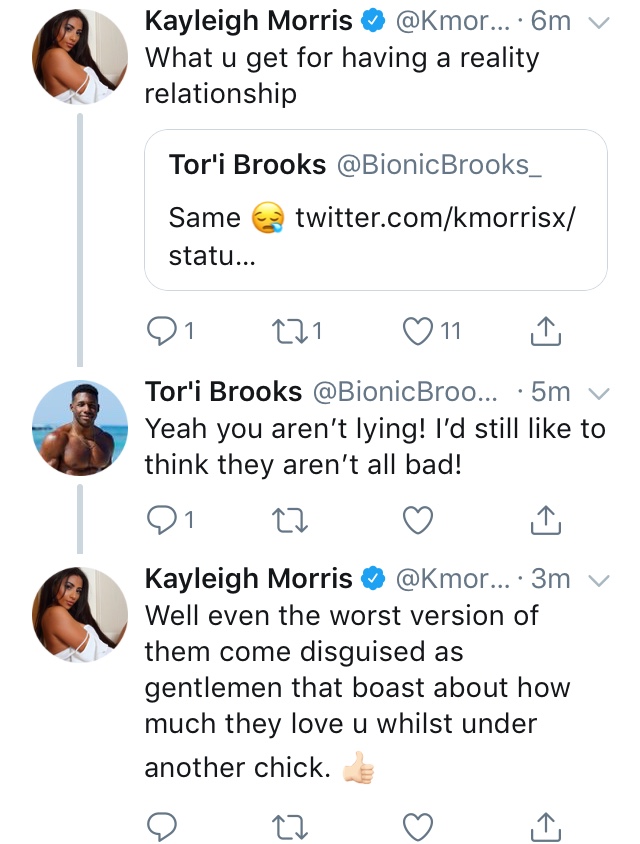Like the tweet with 11 likes
640x844 pixels.
(418, 330)
